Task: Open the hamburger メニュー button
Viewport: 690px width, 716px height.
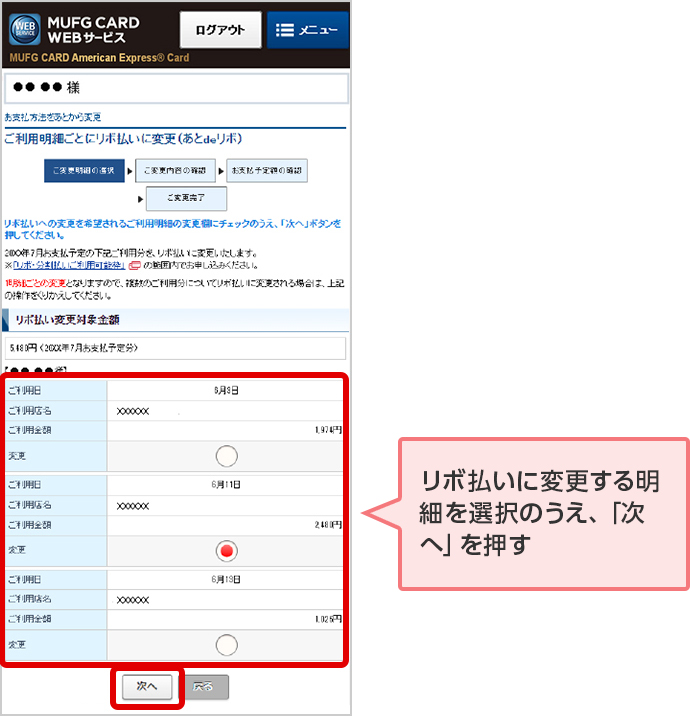Action: click(307, 30)
